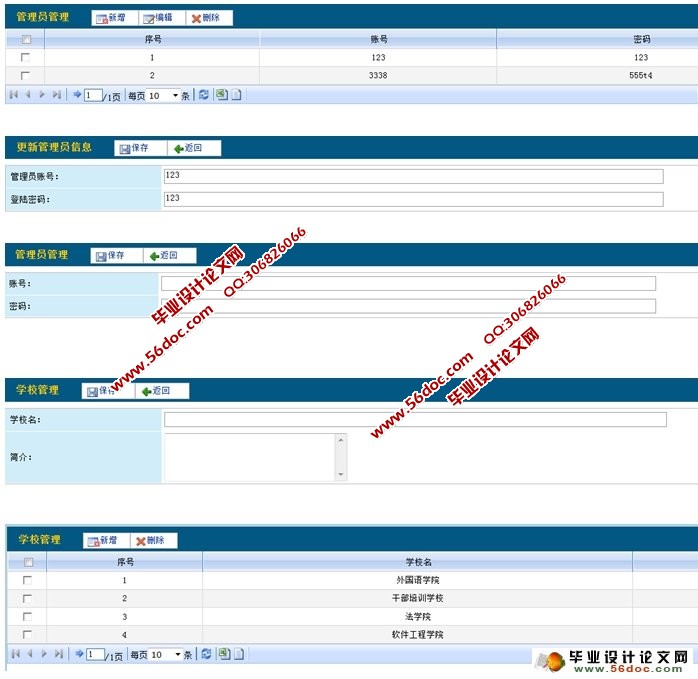Click down arrow of 简介 textarea scrollbar
The width and height of the screenshot is (698, 679).
coord(341,474)
